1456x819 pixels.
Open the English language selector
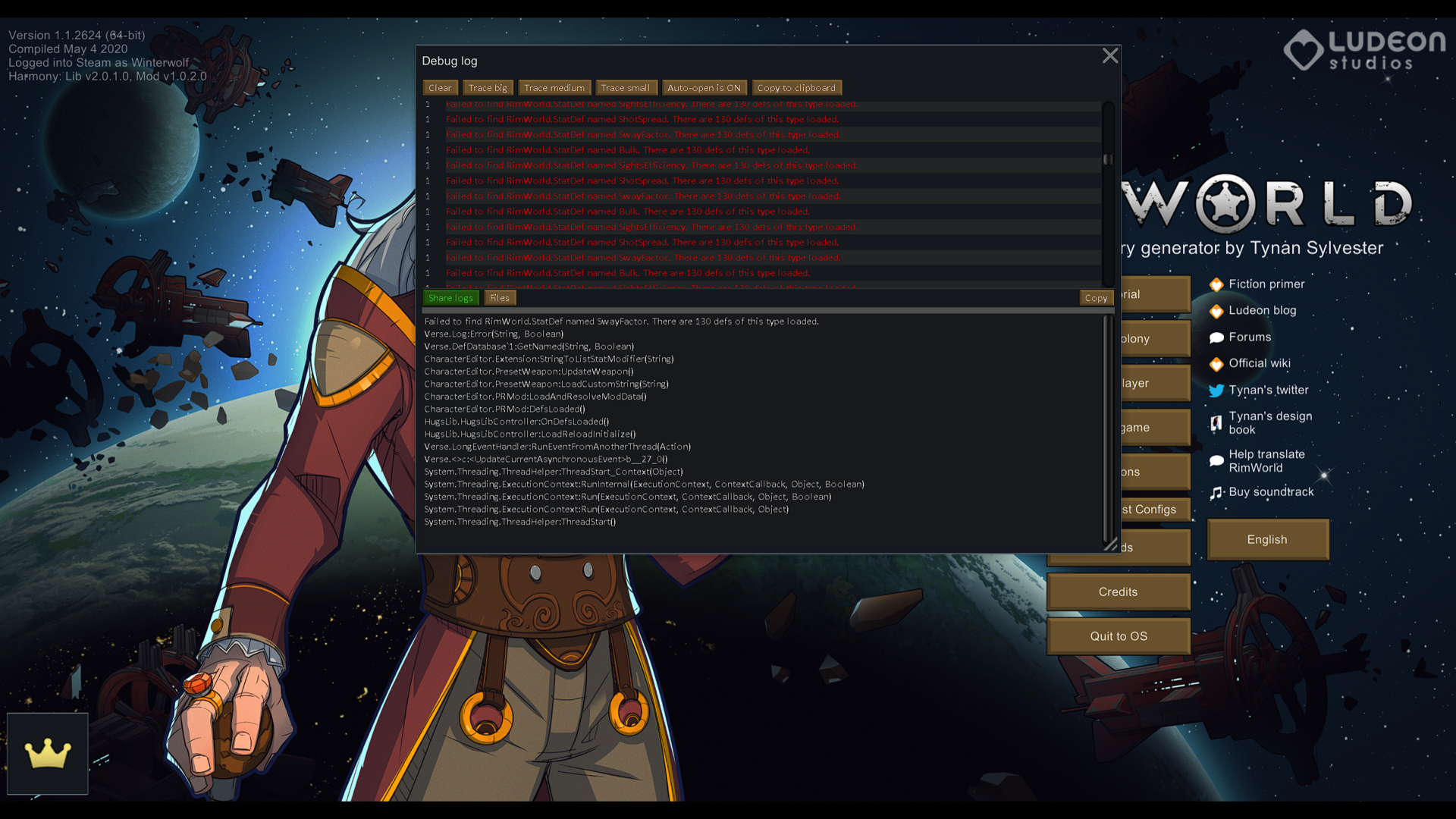[x=1268, y=540]
